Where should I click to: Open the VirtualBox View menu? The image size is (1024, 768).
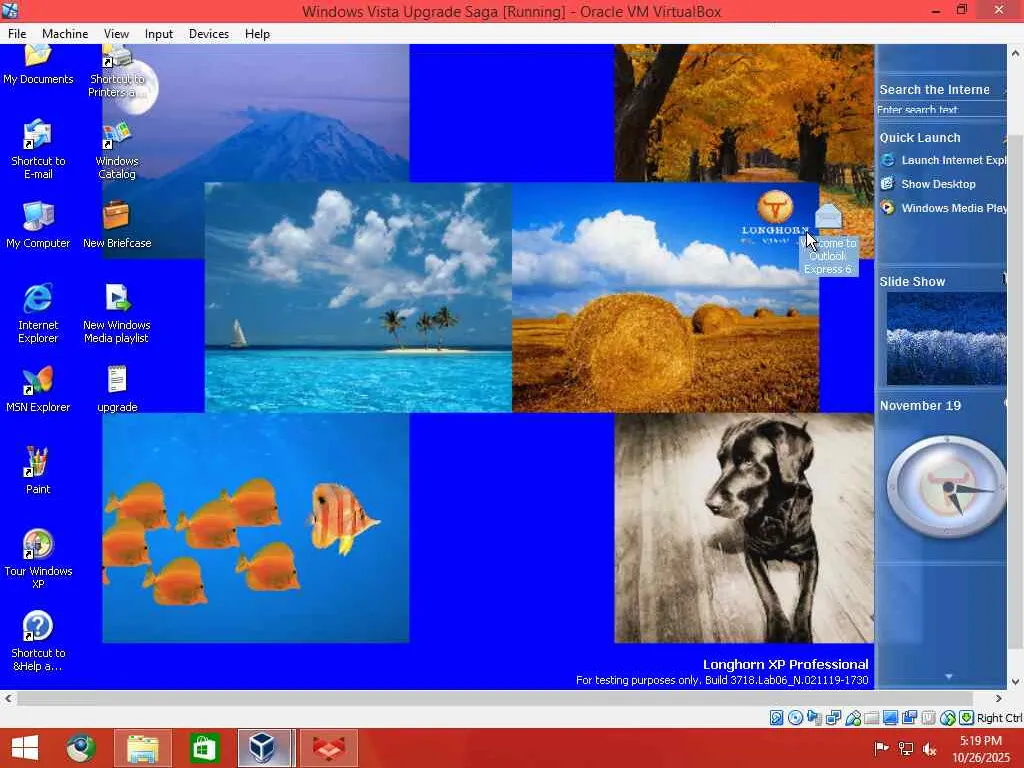pos(116,34)
